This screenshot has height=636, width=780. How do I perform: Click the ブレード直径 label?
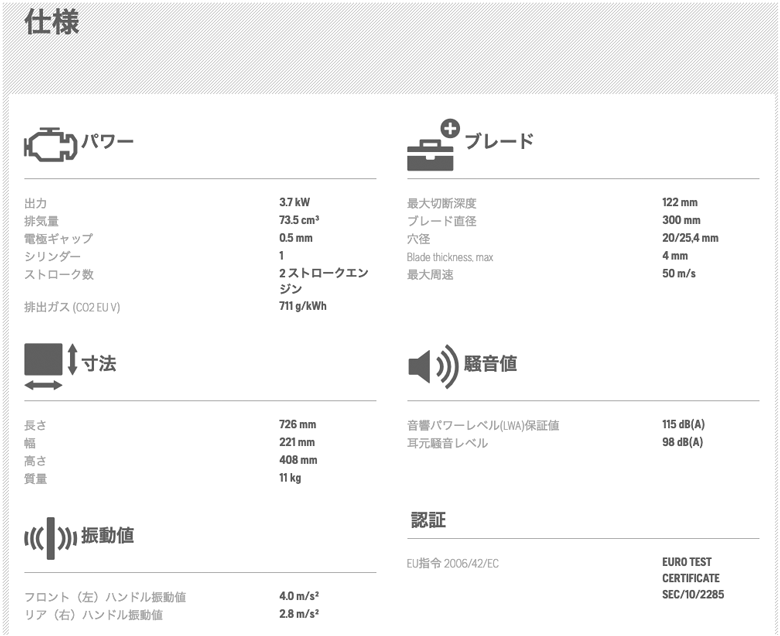pos(442,221)
